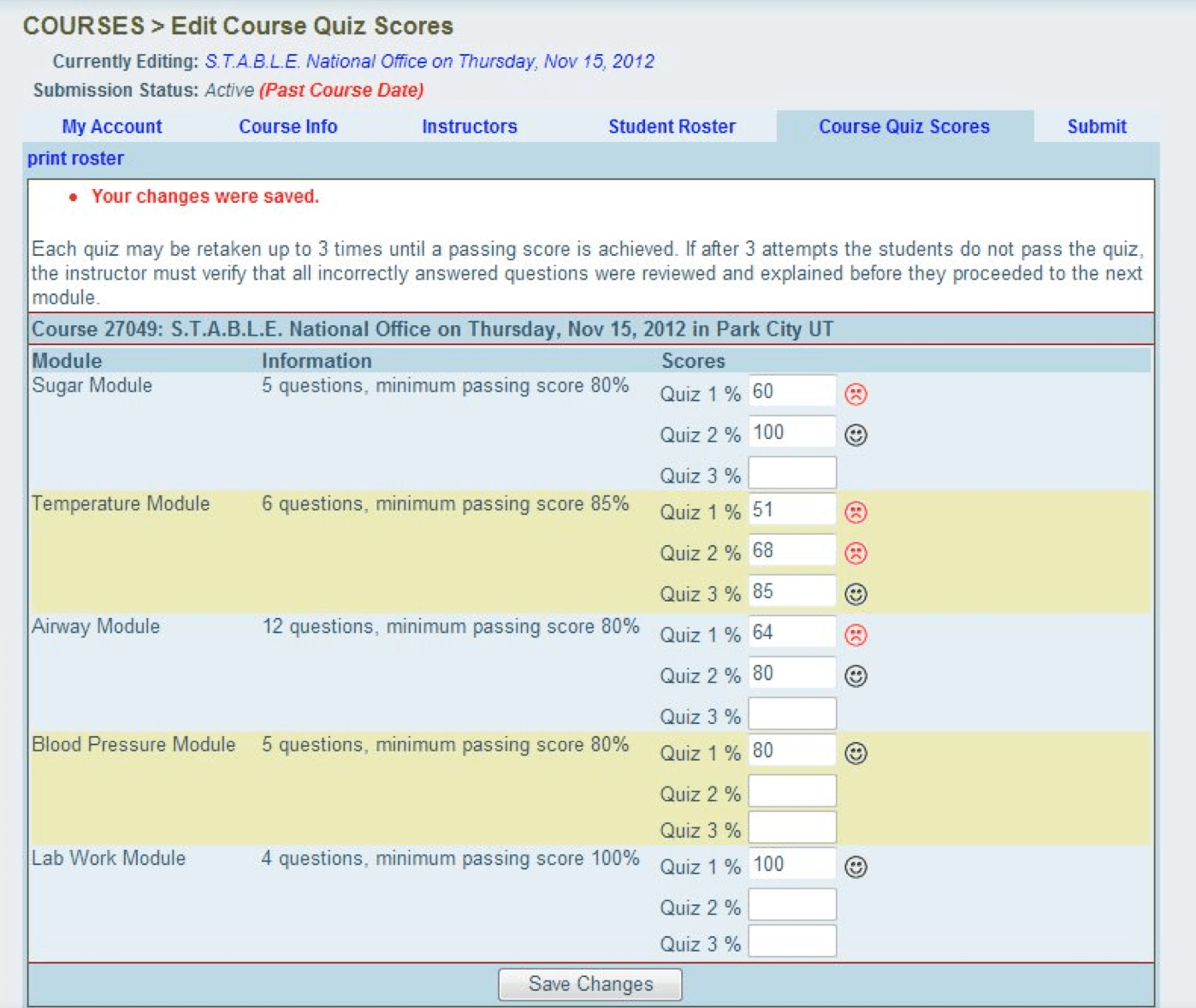The height and width of the screenshot is (1008, 1196).
Task: Select the Instructors tab
Action: [x=468, y=127]
